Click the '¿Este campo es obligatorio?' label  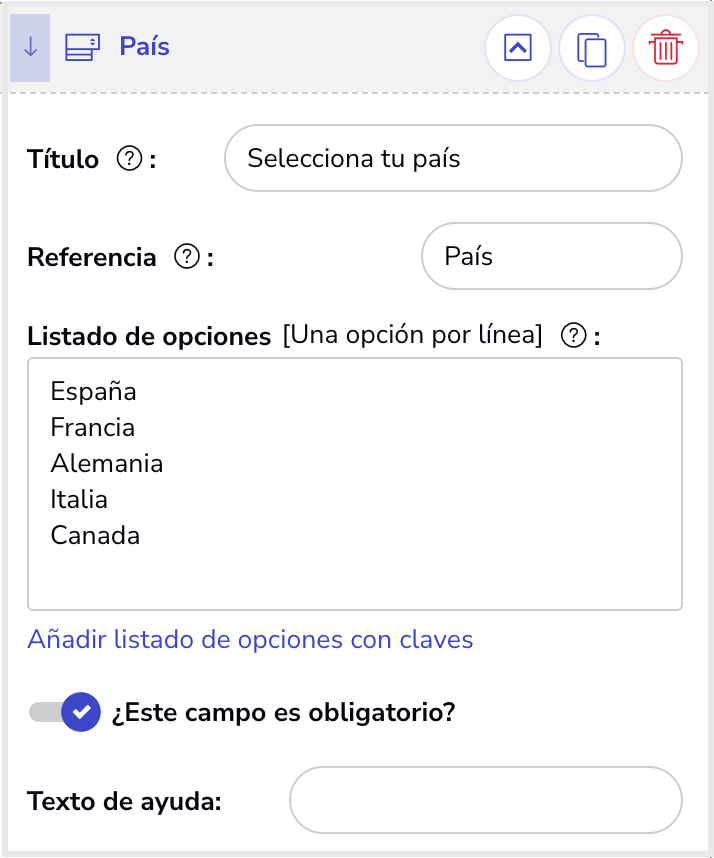click(x=283, y=712)
